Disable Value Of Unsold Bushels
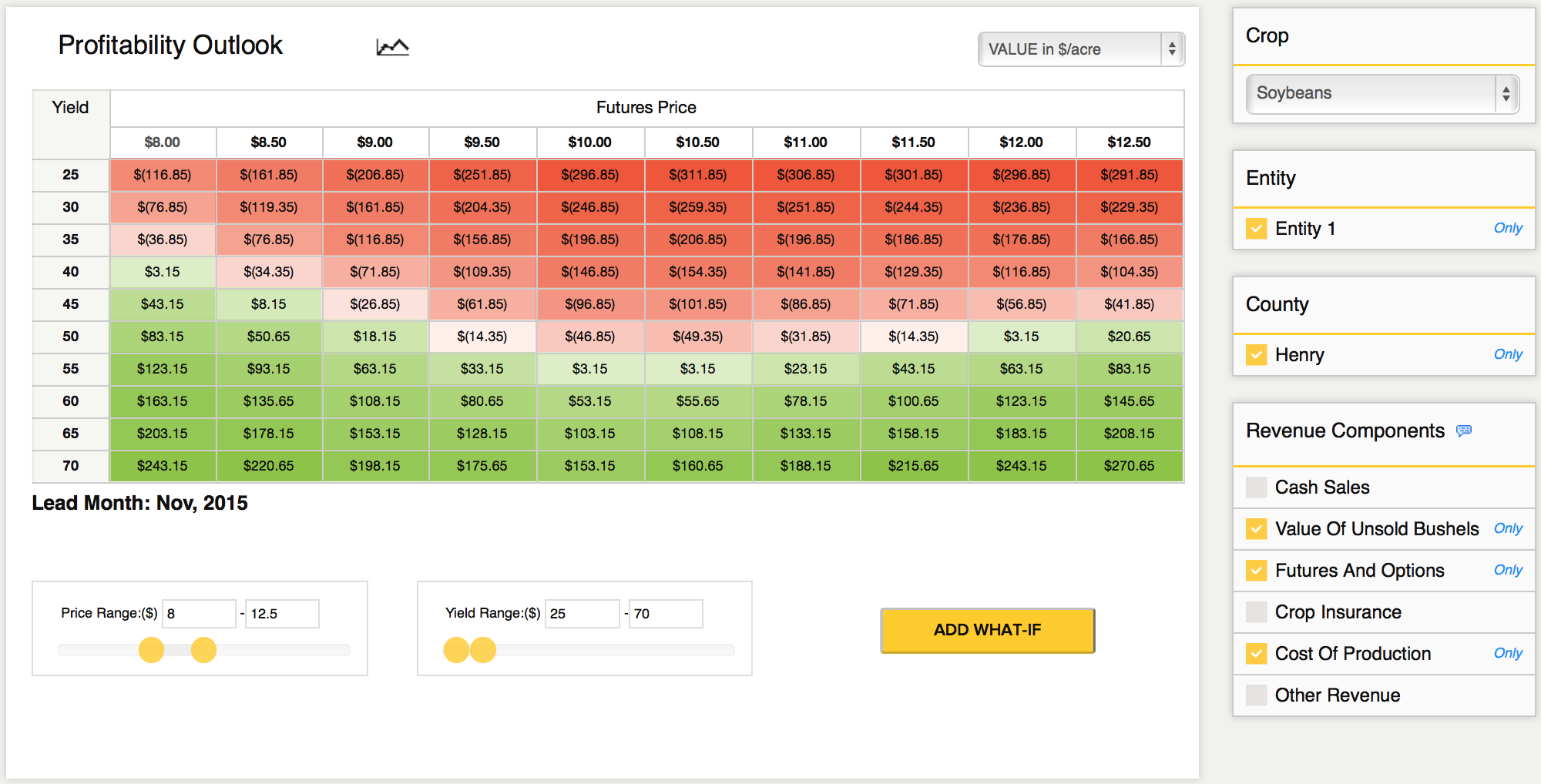Screen dimensions: 1541x784 1257,529
